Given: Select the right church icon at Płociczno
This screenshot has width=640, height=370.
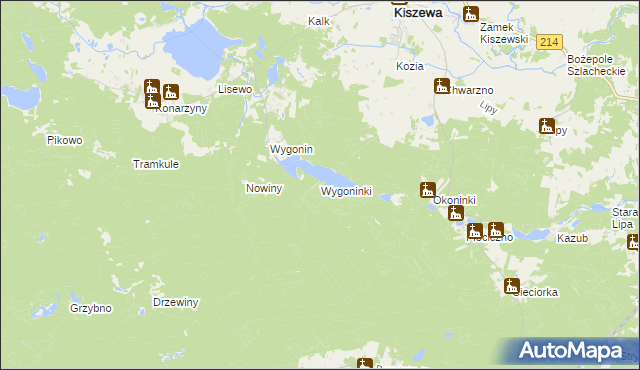Looking at the screenshot, I should [496, 230].
